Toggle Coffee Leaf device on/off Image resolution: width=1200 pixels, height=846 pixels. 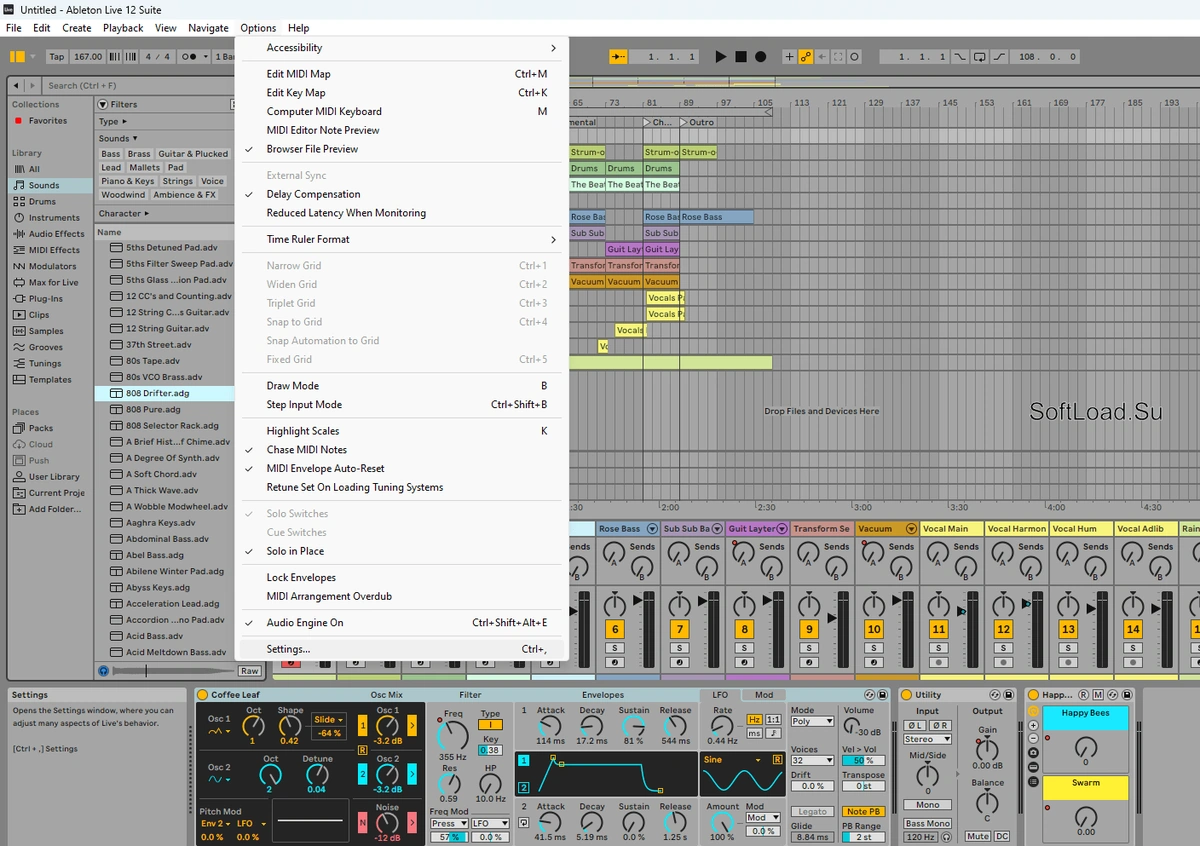[x=202, y=695]
